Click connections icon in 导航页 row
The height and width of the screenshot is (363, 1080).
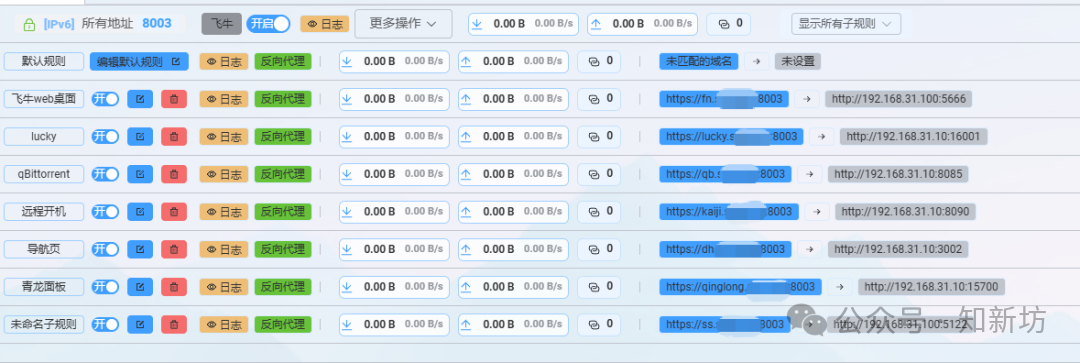click(x=594, y=249)
